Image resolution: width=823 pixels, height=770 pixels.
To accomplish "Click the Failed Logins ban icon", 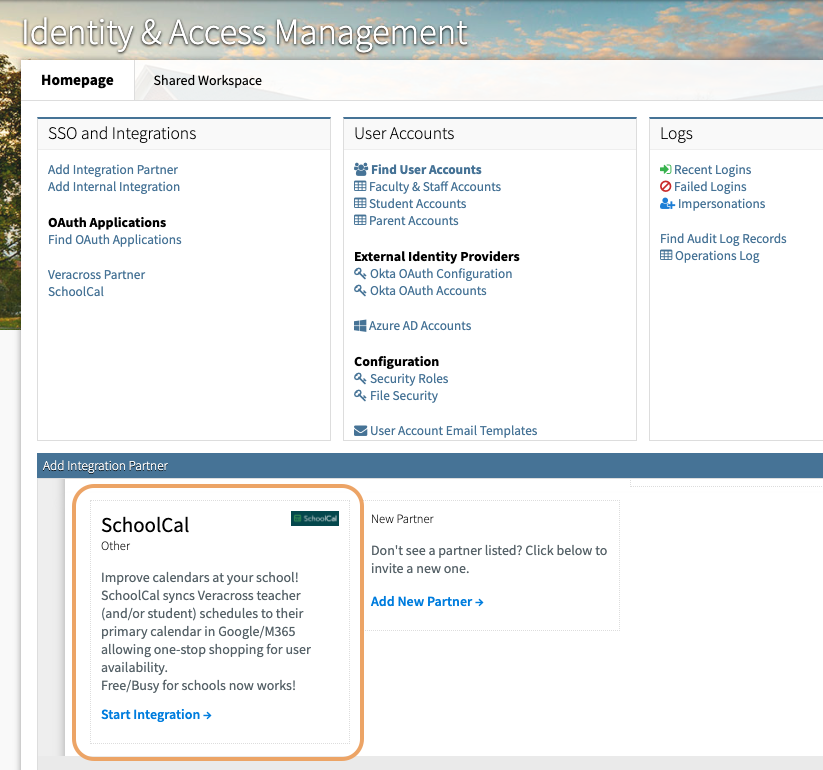I will point(666,186).
